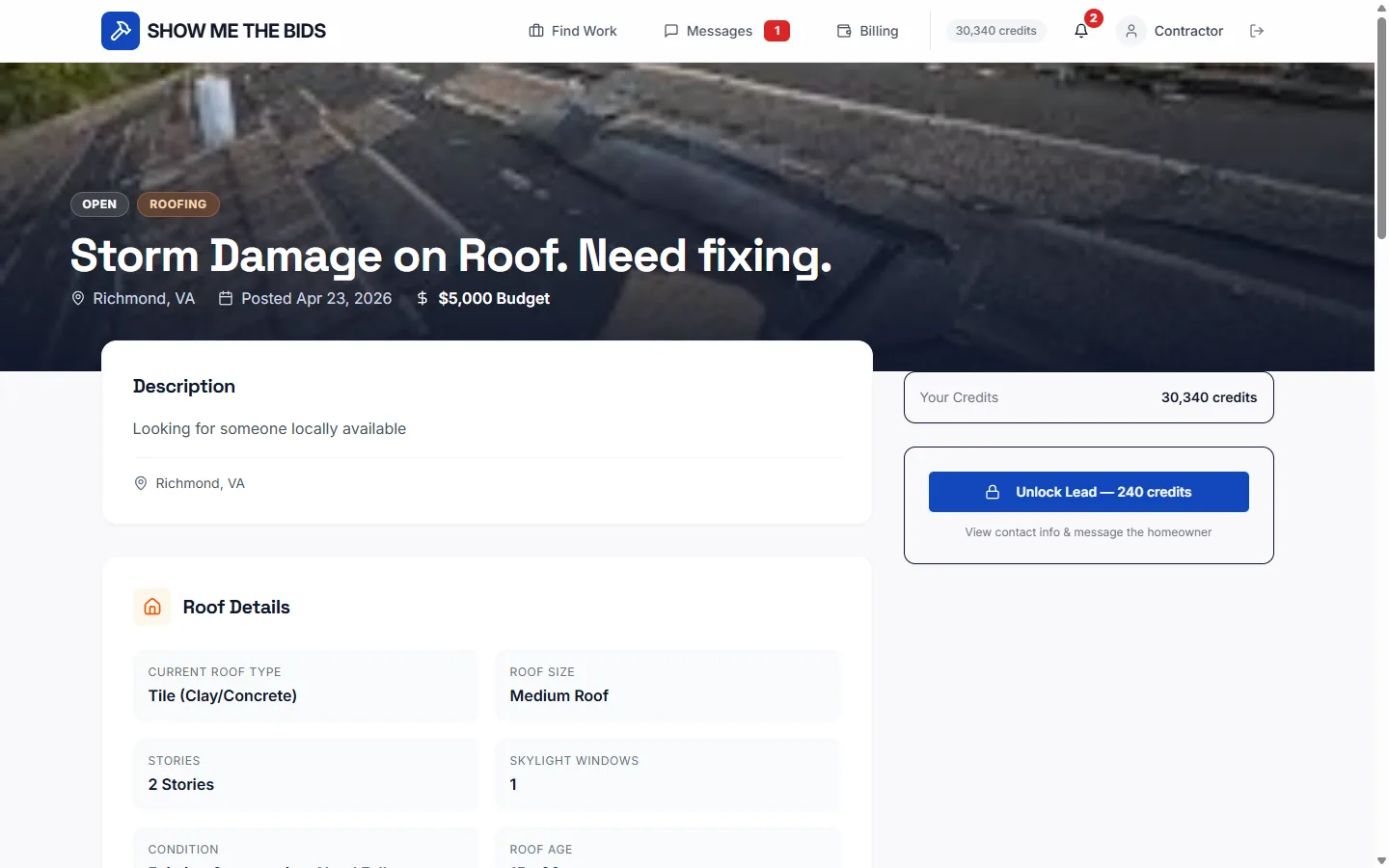Click the orange house icon by Roof Details
The height and width of the screenshot is (868, 1389).
click(x=152, y=607)
